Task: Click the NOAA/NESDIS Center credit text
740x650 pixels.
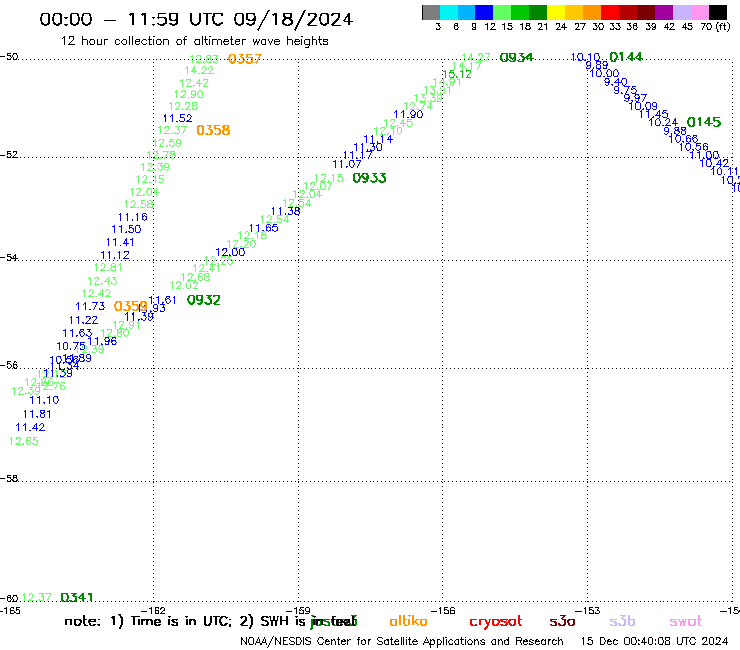Action: pyautogui.click(x=402, y=642)
